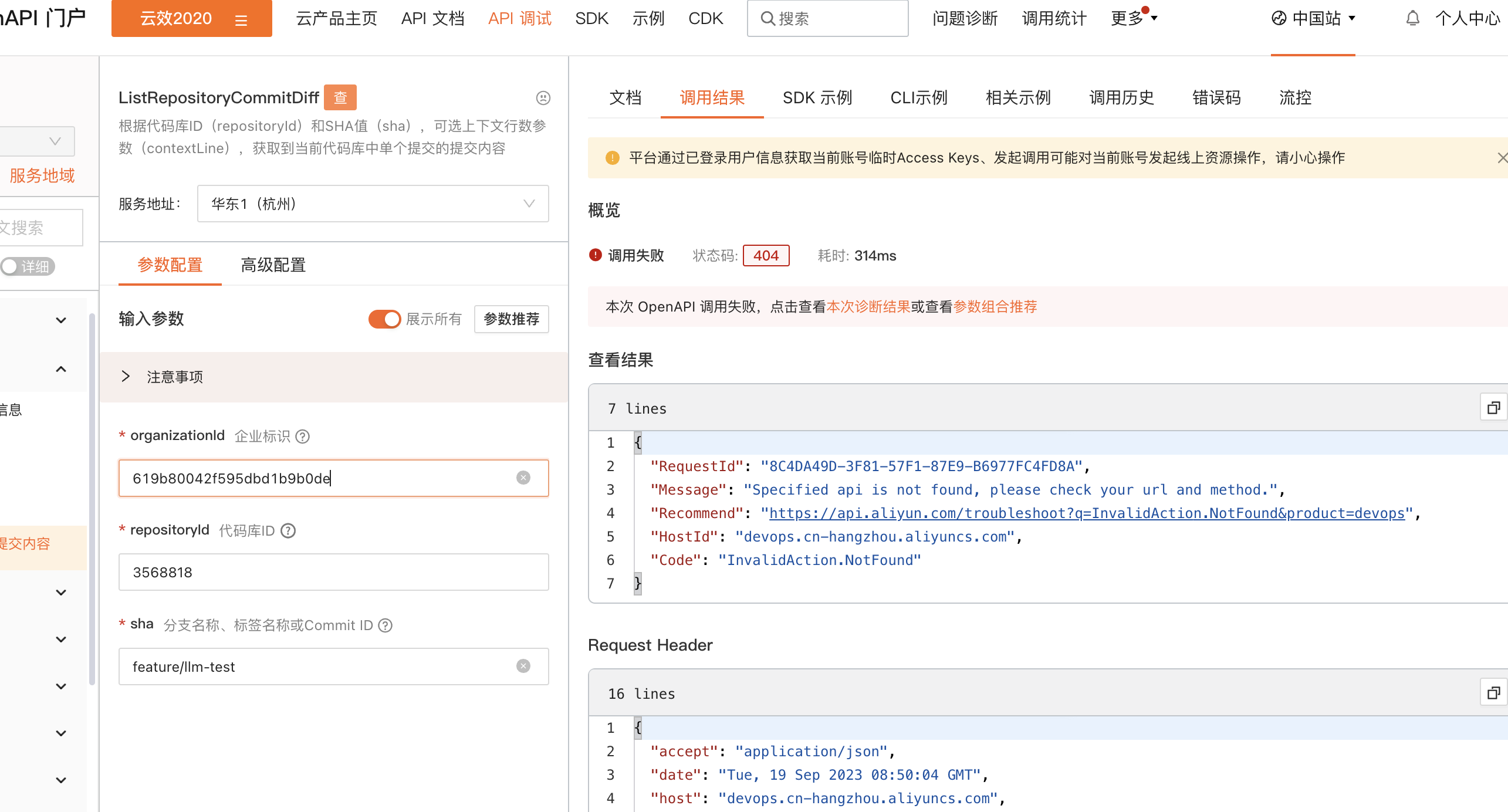Open the Recommend troubleshoot URL in the result
This screenshot has height=812, width=1508.
(1087, 513)
